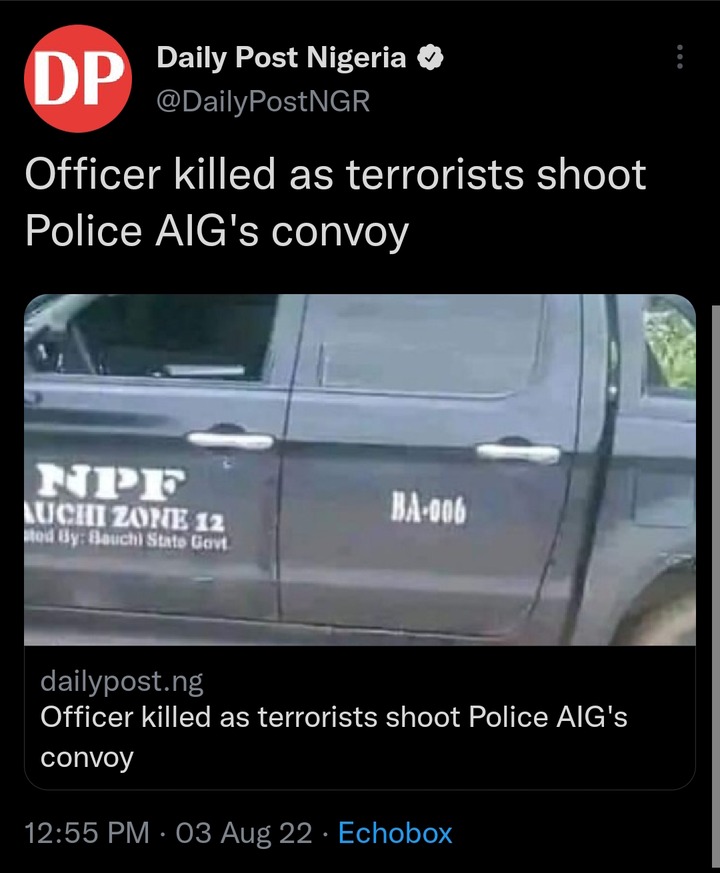Click the BA-006 marking in preview photo
720x873 pixels.
pos(428,508)
